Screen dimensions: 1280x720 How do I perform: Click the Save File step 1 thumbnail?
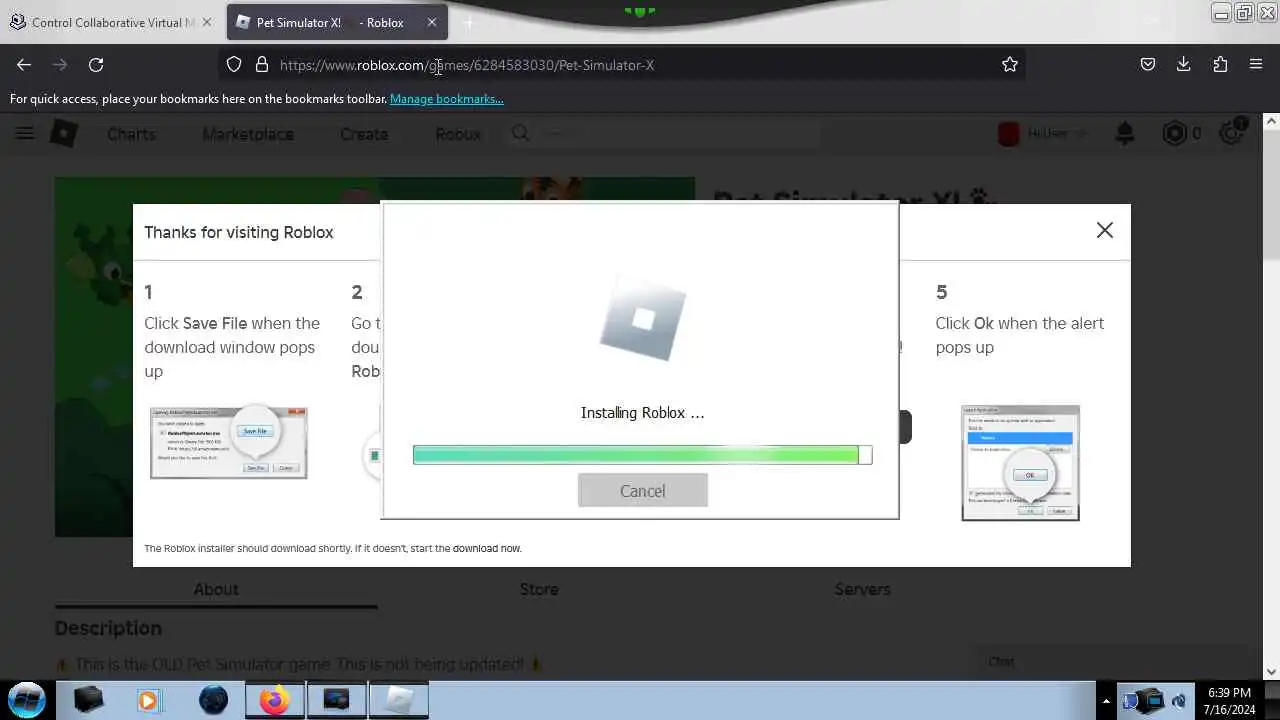click(x=229, y=443)
